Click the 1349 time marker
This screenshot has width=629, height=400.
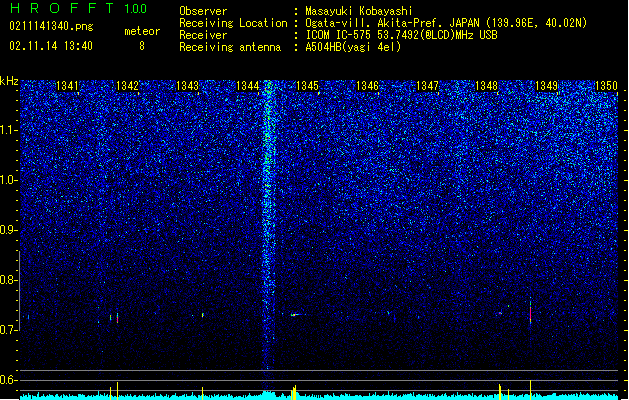pyautogui.click(x=546, y=86)
